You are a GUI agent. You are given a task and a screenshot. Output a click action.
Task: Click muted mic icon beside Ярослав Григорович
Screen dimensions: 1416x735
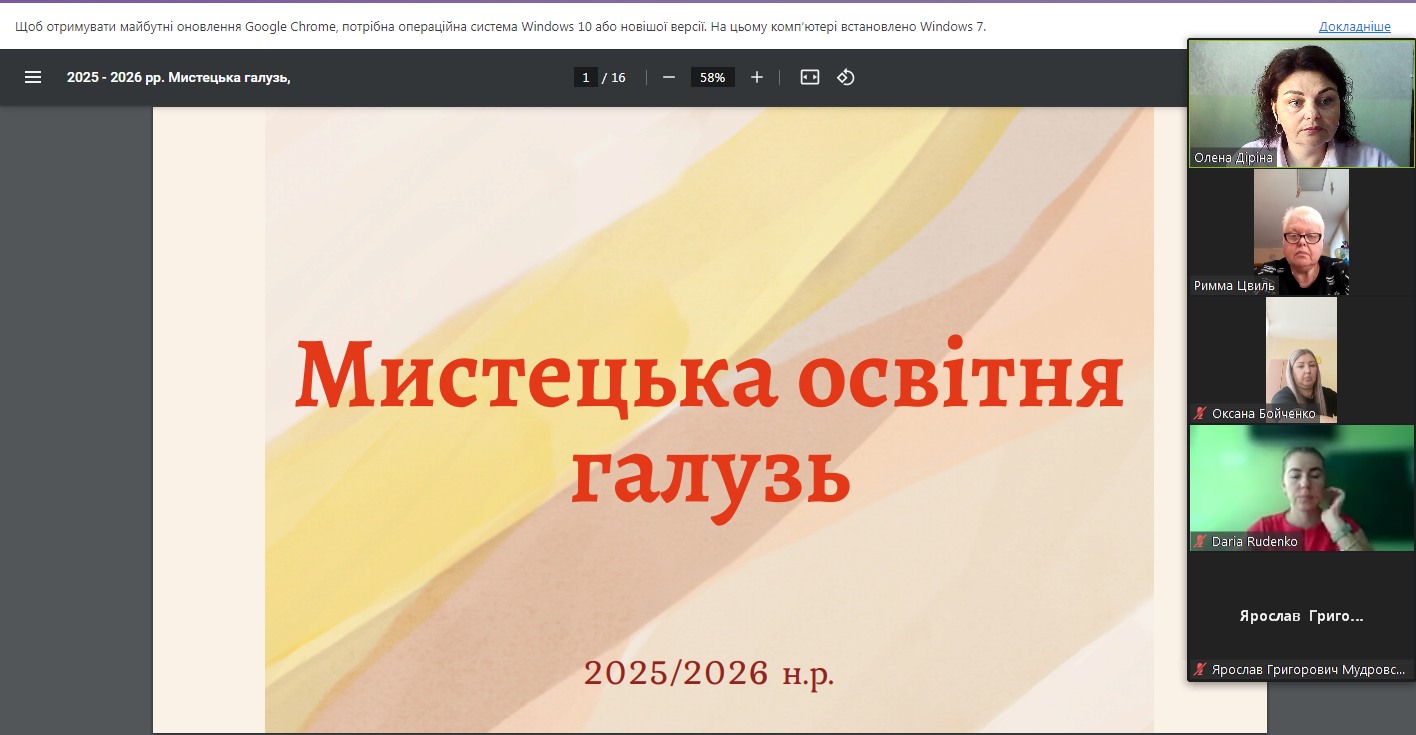click(x=1200, y=670)
